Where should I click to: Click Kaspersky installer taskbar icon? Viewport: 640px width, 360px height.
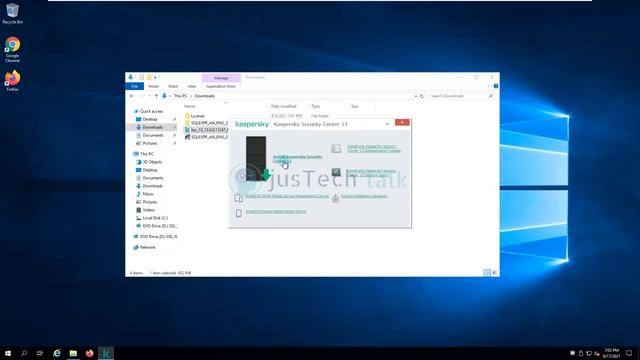(106, 353)
